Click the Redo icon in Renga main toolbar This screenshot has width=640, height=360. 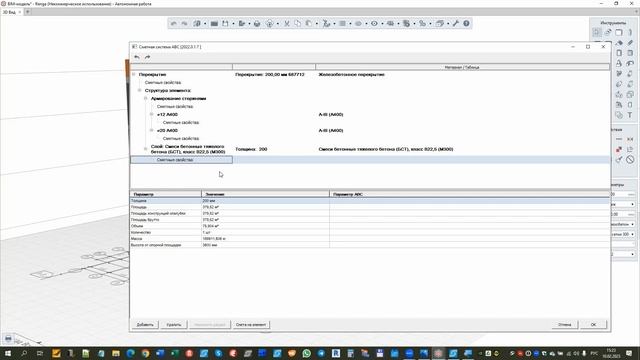pyautogui.click(x=184, y=24)
